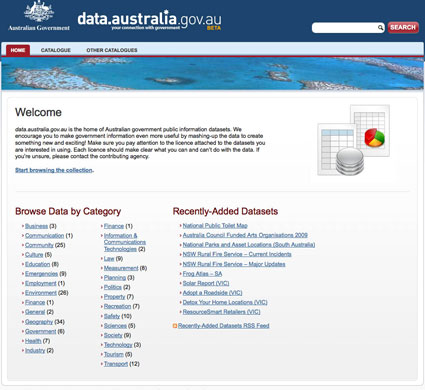
Task: Open NSW Rural Fire Service – Major Updates
Action: pos(234,264)
